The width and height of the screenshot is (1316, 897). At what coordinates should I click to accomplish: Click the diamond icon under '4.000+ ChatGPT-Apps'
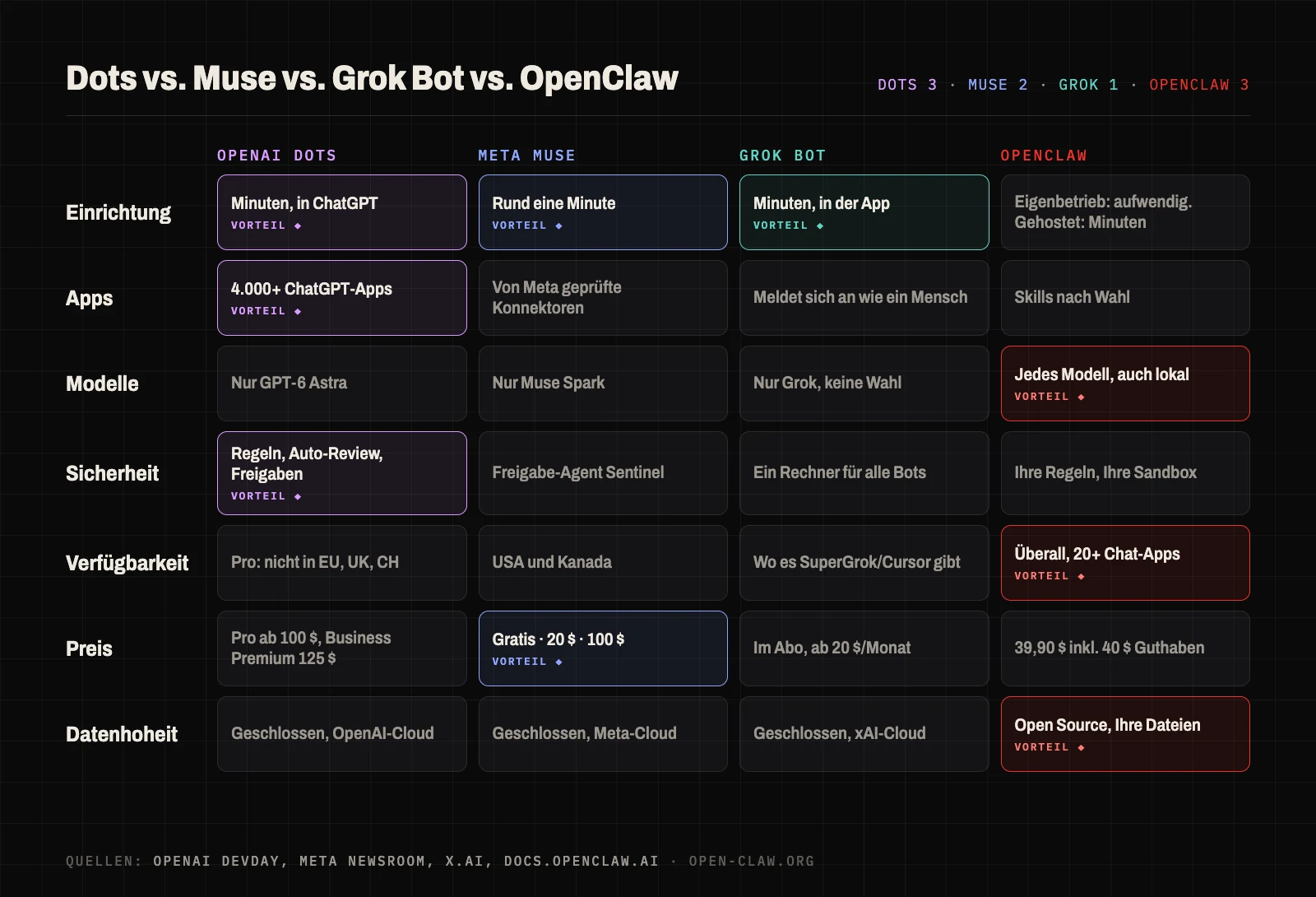[298, 311]
